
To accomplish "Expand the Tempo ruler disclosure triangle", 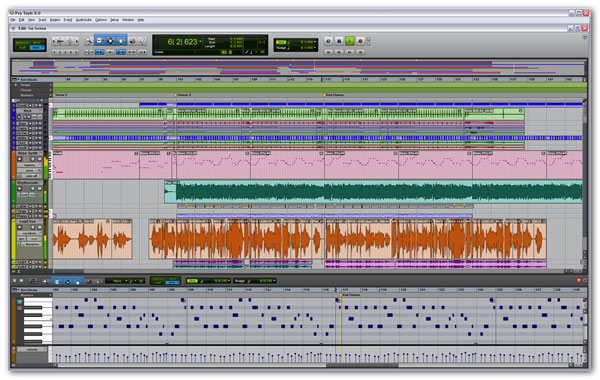I will (16, 85).
